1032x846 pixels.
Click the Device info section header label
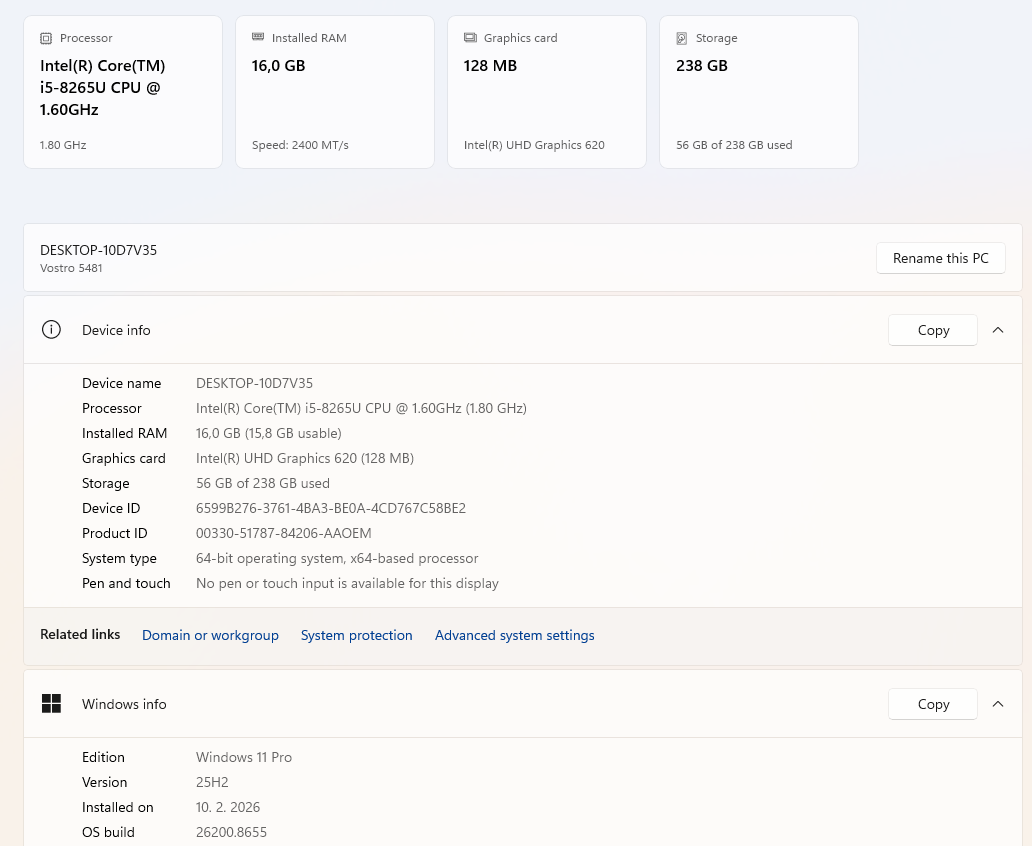coord(116,330)
